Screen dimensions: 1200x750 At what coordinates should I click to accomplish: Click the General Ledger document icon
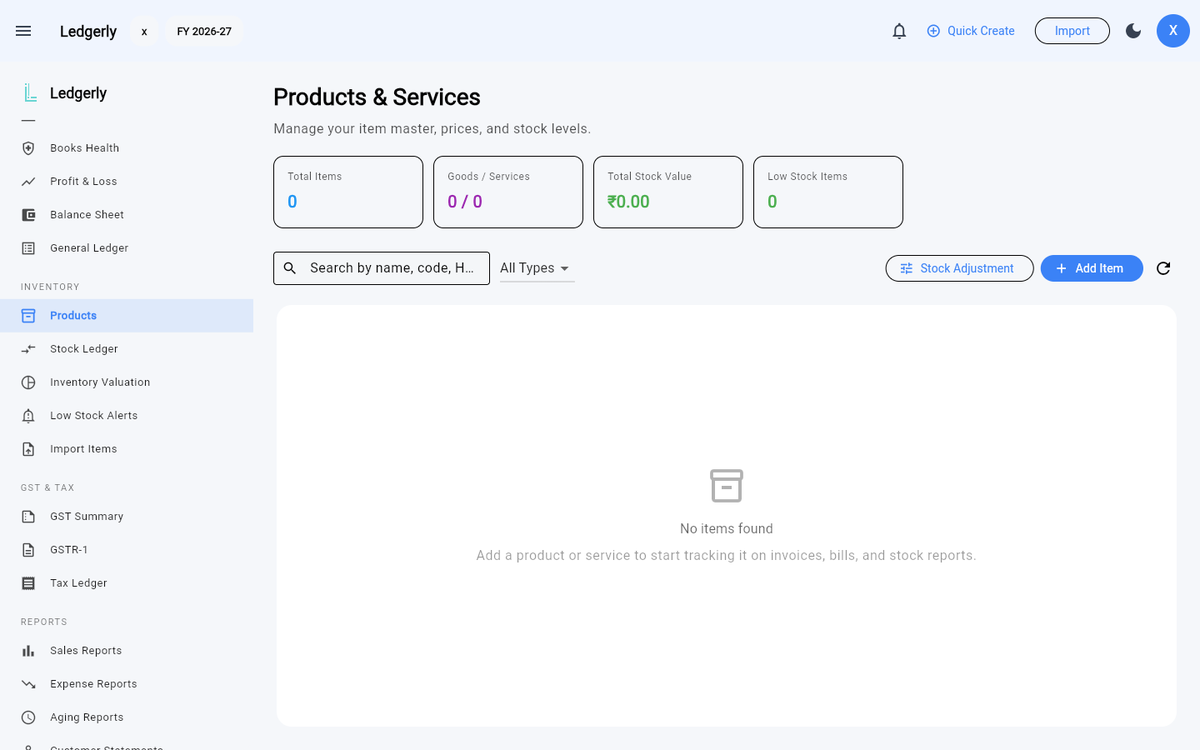point(29,248)
